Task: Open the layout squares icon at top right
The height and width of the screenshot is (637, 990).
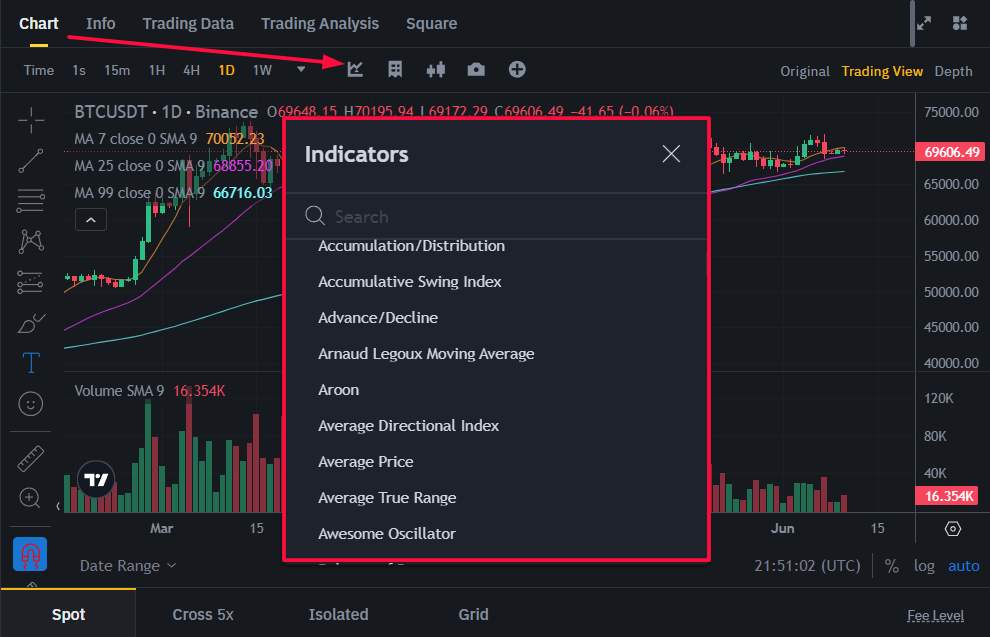Action: tap(960, 23)
